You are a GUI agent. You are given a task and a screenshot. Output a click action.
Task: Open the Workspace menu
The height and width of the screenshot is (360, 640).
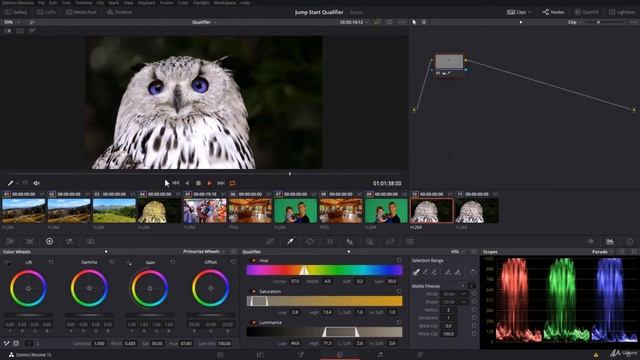click(x=225, y=3)
